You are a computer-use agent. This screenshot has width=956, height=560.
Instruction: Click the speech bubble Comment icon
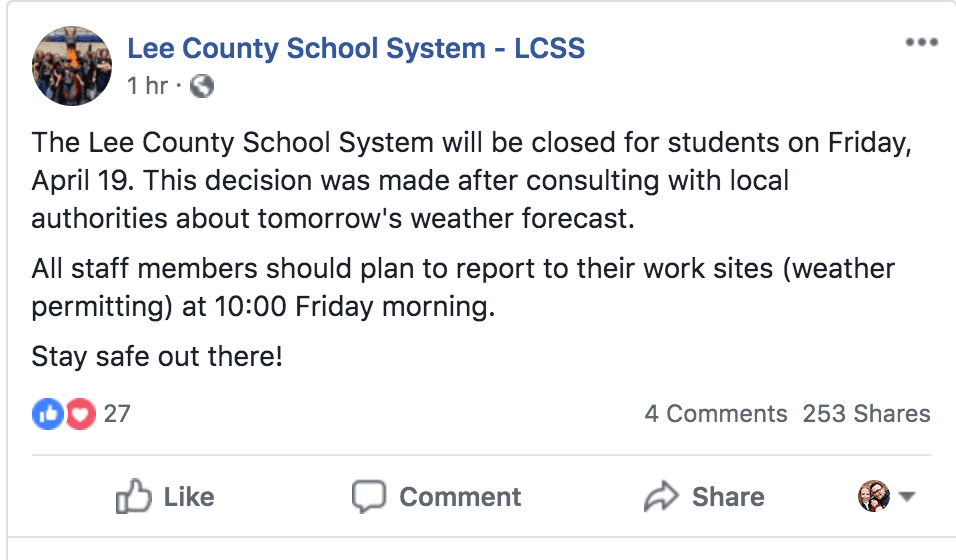369,497
